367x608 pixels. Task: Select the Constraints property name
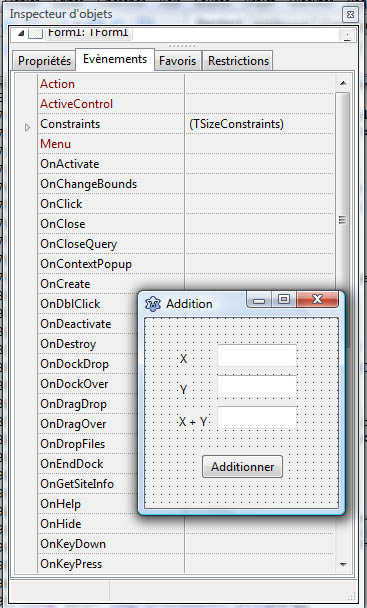pyautogui.click(x=70, y=124)
